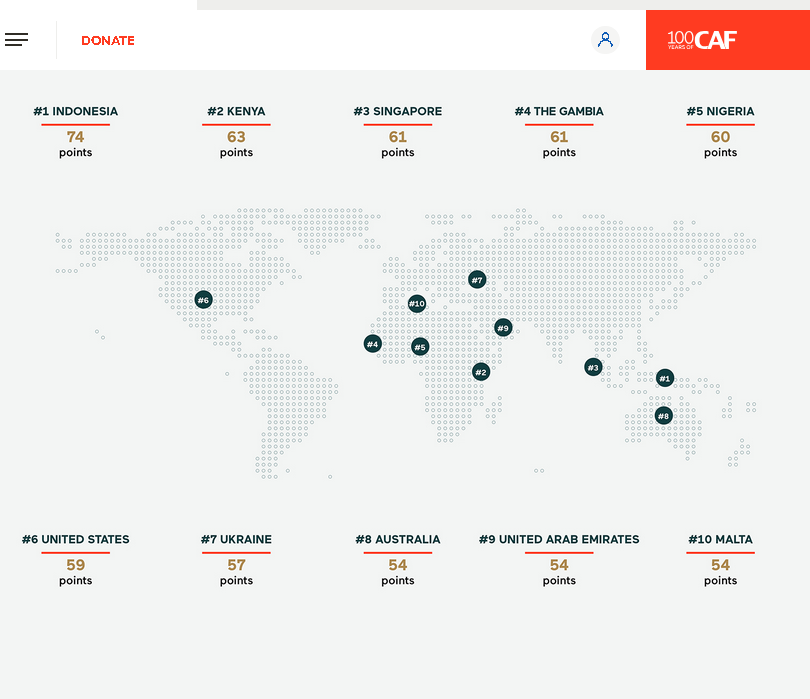Click the #6 UNITED STATES heading
The width and height of the screenshot is (810, 699).
(75, 539)
